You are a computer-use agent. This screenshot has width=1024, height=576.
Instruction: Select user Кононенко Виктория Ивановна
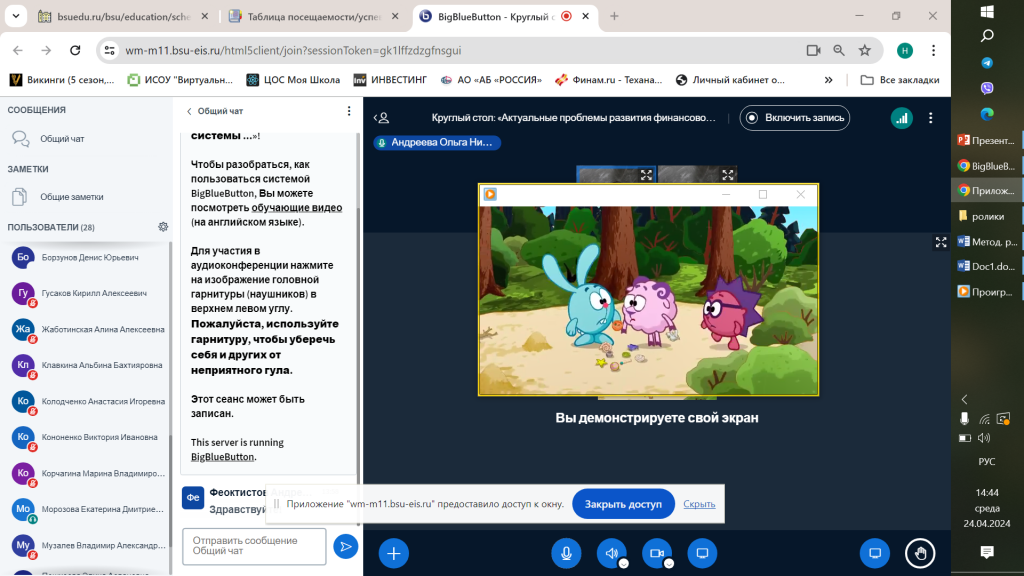88,437
